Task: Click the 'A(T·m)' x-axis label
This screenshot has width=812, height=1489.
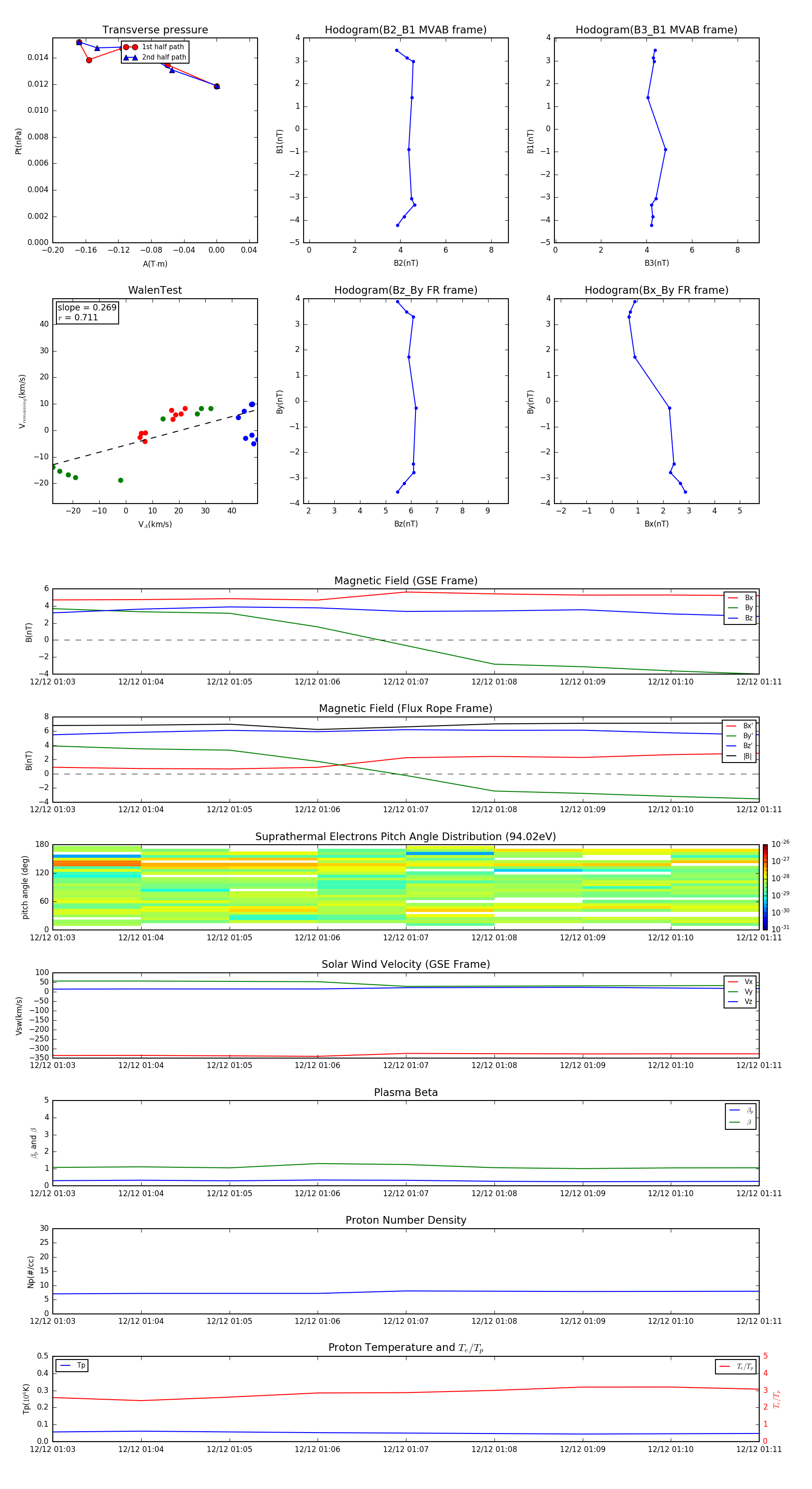Action: [155, 264]
